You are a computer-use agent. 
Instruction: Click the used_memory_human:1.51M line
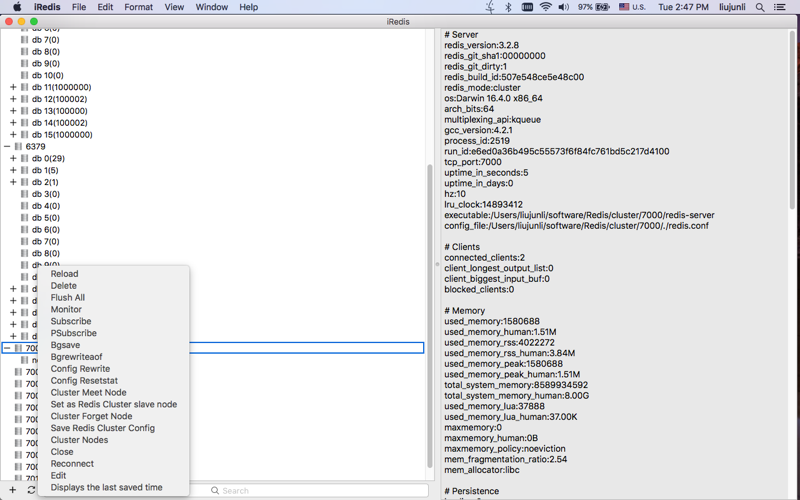(501, 332)
